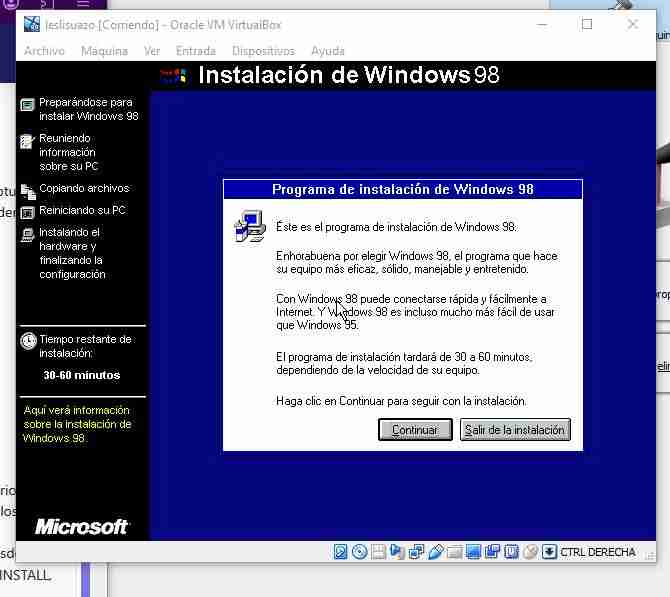Viewport: 670px width, 597px height.
Task: Click the Copiando archivos step icon
Action: [27, 189]
